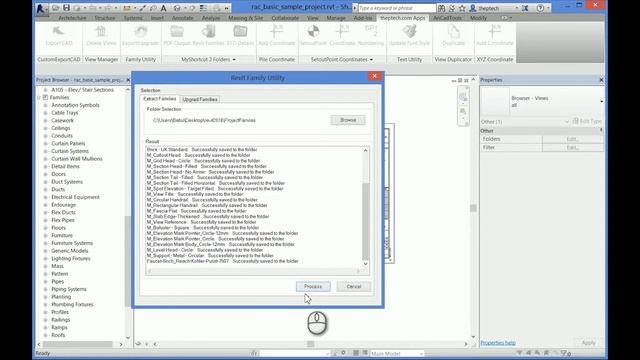640x360 pixels.
Task: Close the Properties palette
Action: pos(601,80)
